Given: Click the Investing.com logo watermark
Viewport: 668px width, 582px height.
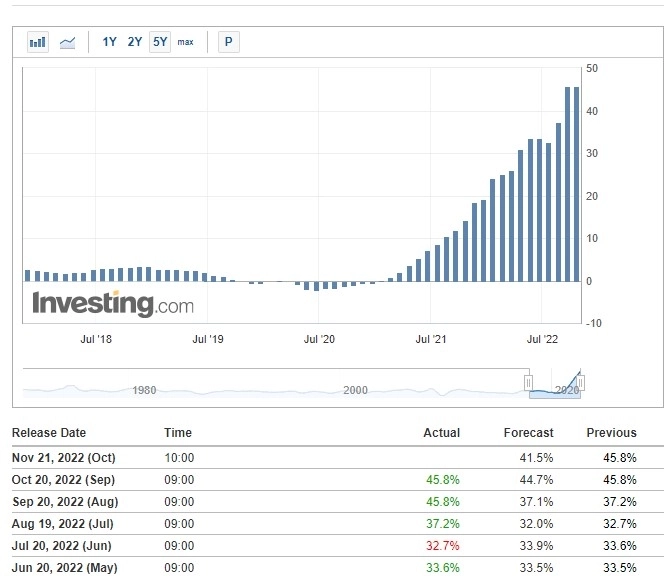Looking at the screenshot, I should (x=112, y=304).
